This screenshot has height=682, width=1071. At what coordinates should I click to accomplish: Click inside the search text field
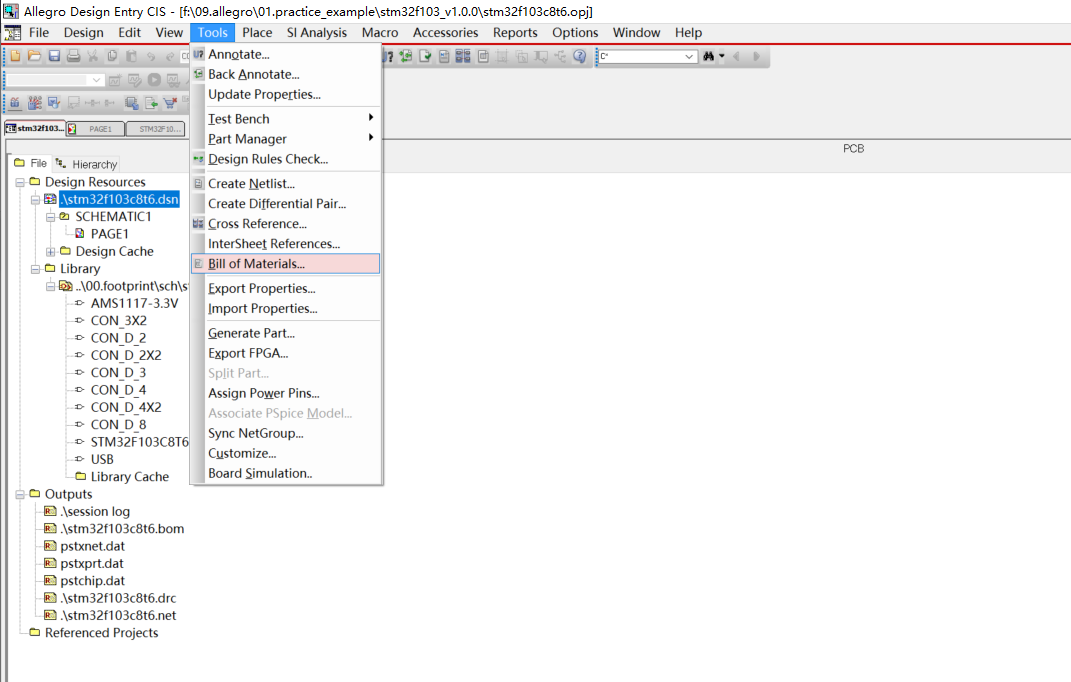(x=640, y=56)
